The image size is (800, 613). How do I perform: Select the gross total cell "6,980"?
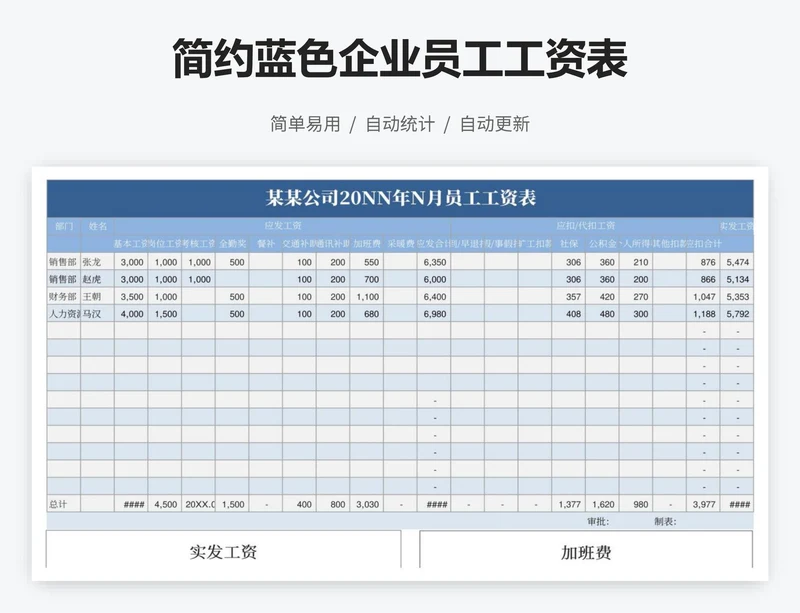pos(434,314)
